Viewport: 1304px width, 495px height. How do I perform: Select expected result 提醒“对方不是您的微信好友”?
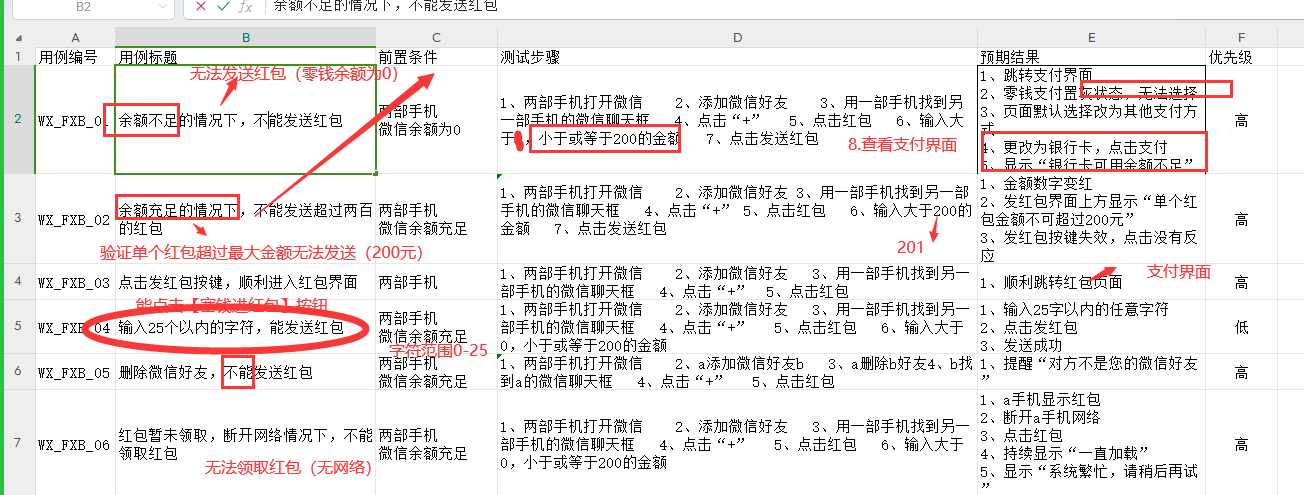tap(1091, 371)
